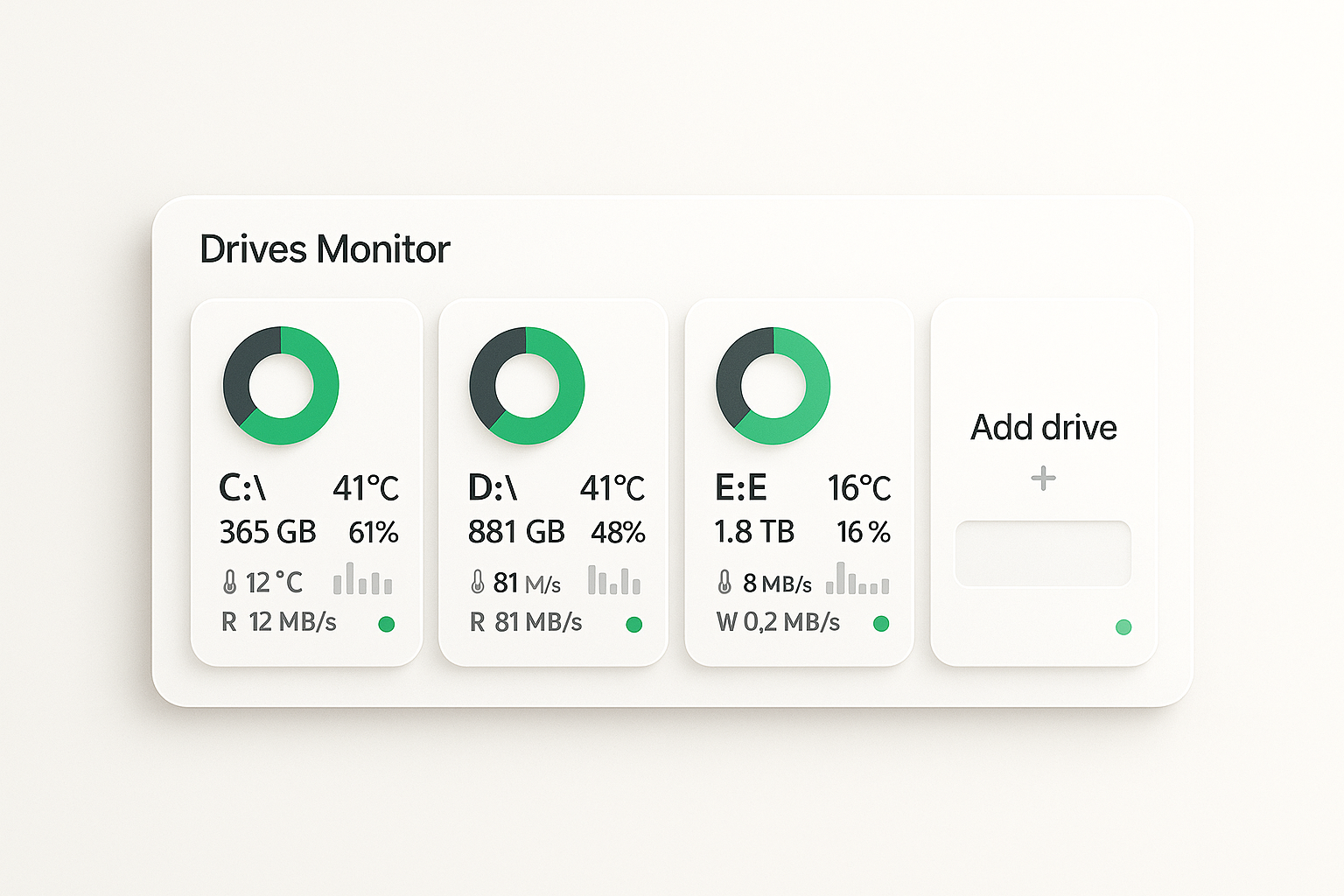Click the green status dot on Add drive card
The image size is (1344, 896).
click(x=1123, y=626)
